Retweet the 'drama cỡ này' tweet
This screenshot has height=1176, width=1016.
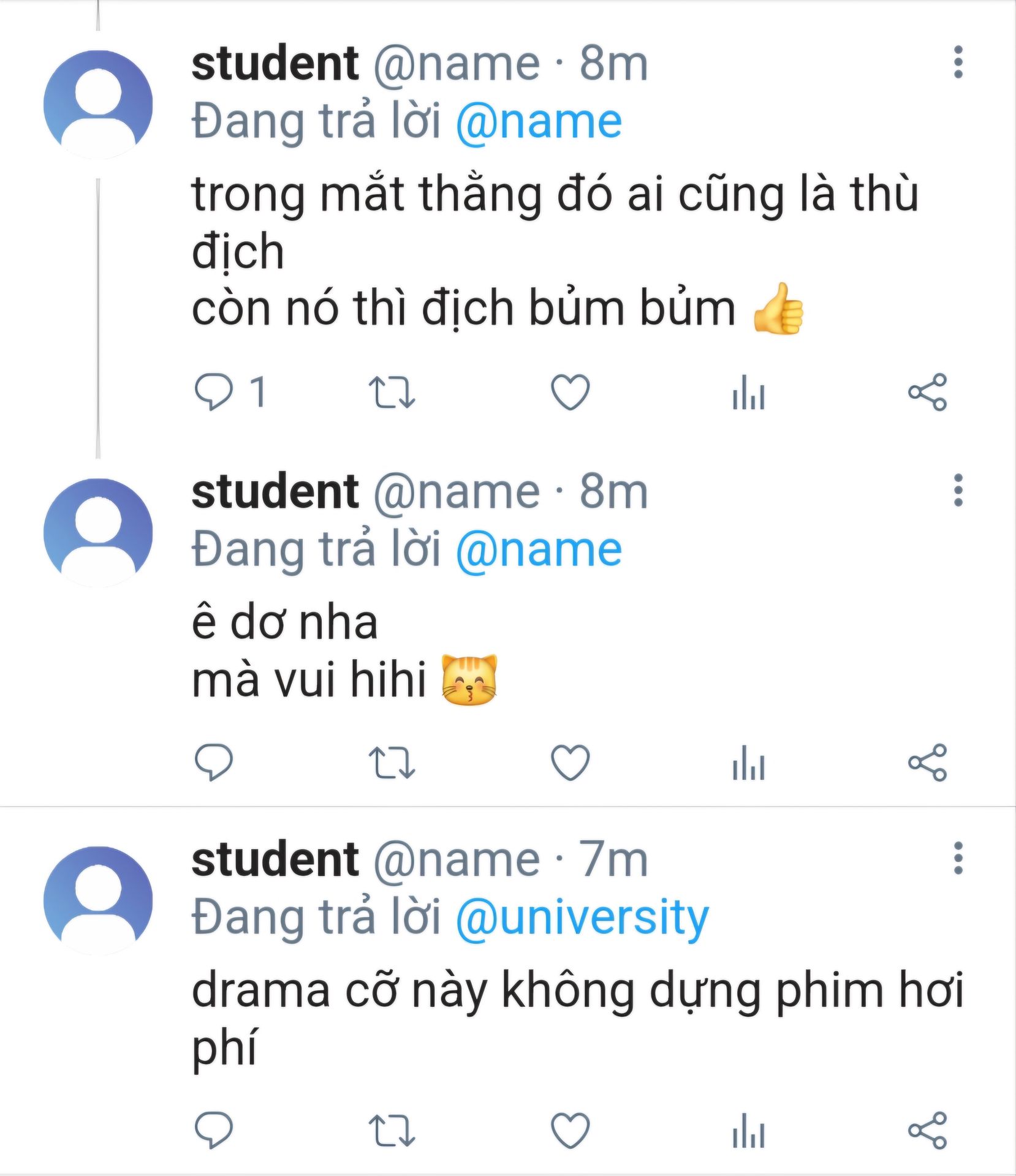(x=392, y=1130)
